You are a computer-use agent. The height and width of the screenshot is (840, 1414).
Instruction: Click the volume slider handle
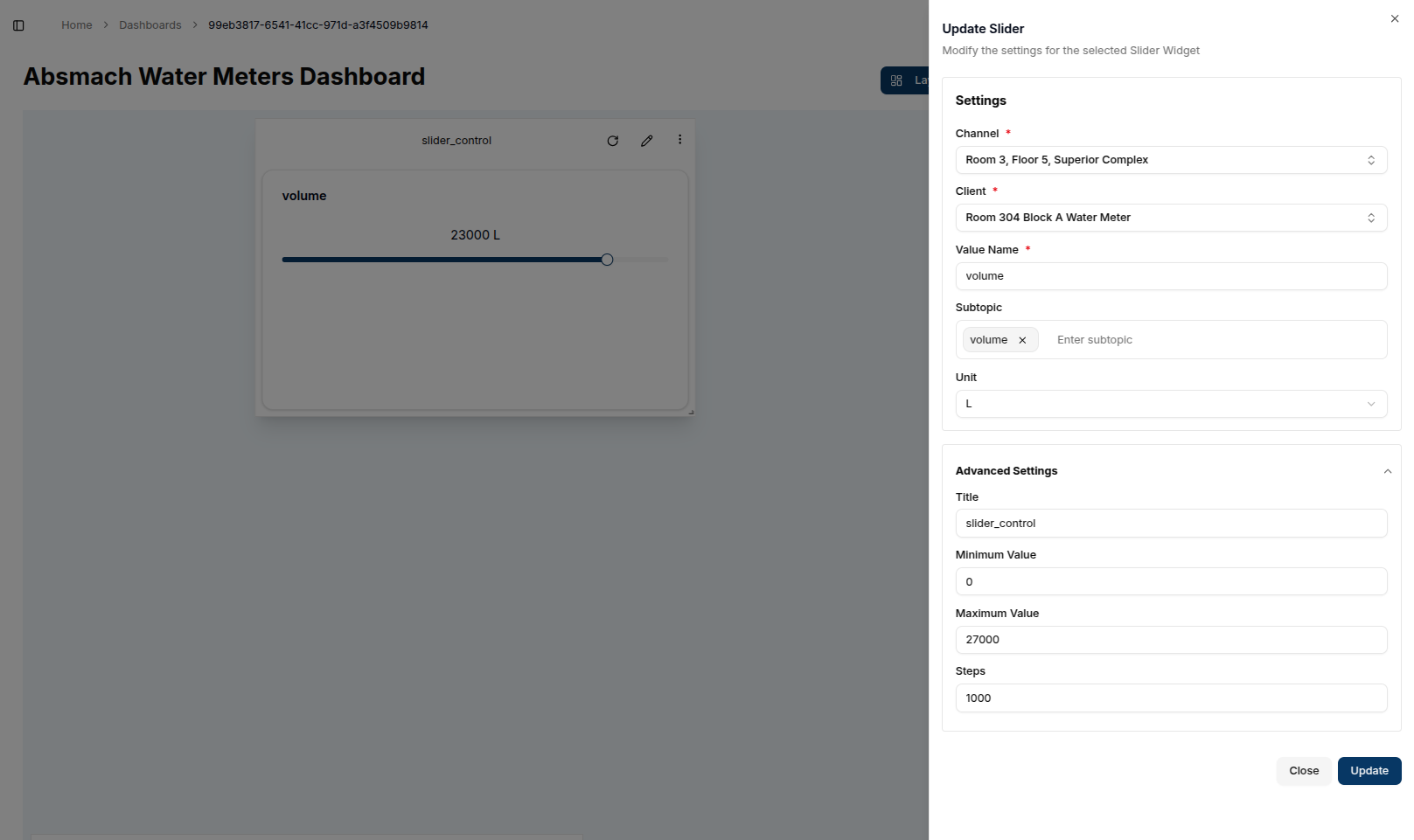click(x=607, y=260)
